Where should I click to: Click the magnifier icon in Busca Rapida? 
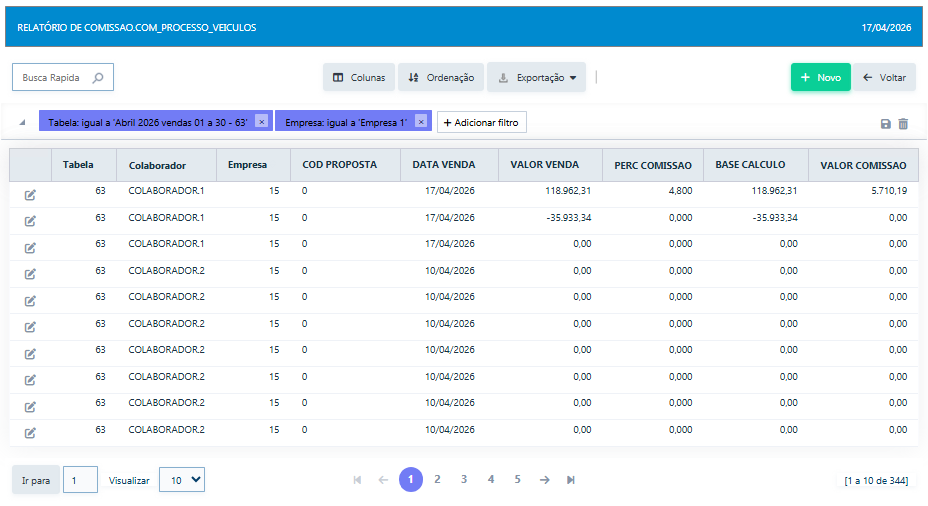click(x=98, y=78)
